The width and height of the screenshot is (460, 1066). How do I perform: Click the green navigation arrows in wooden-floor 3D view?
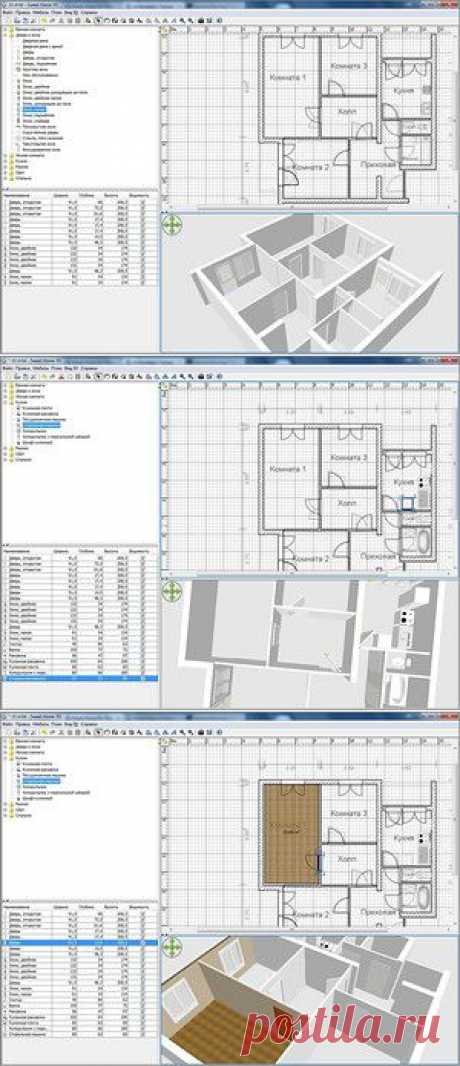pos(172,946)
